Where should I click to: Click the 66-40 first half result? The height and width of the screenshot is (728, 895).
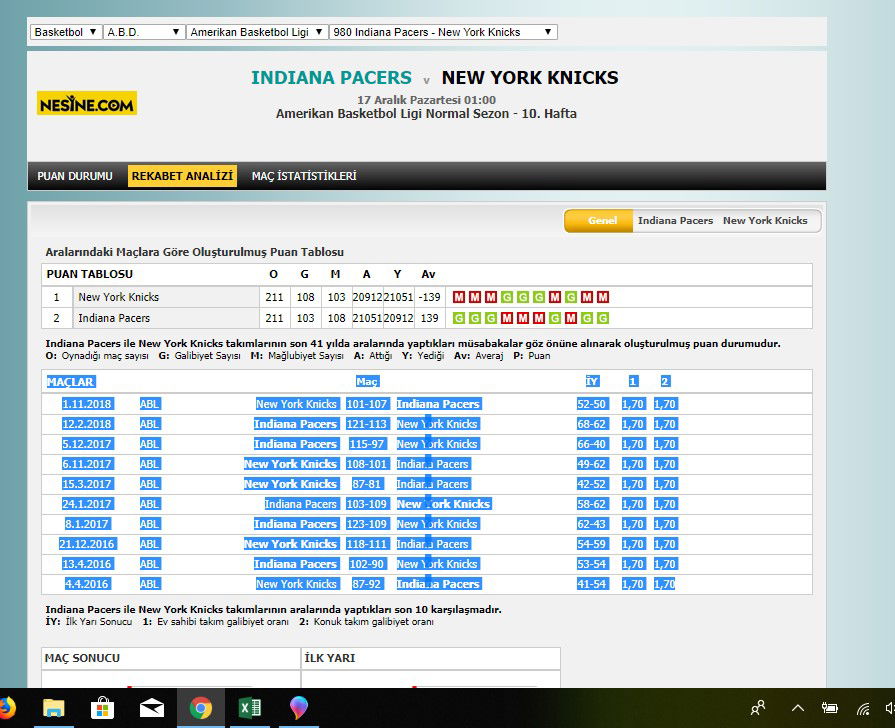coord(591,444)
